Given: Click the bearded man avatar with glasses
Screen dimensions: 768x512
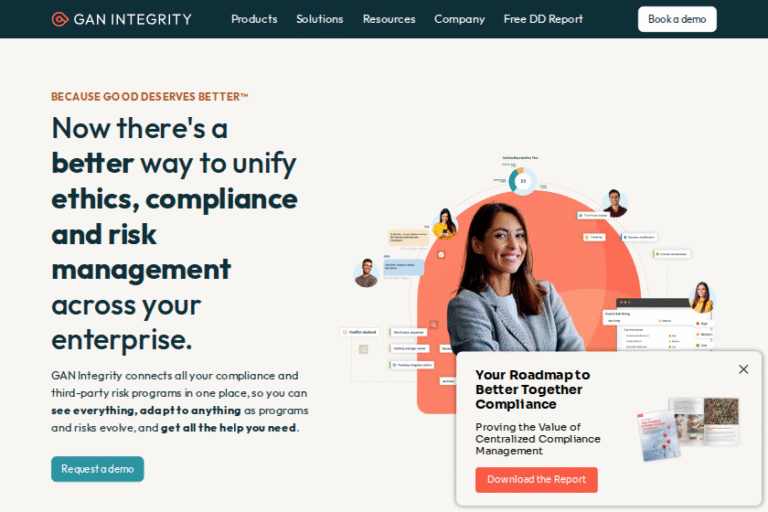Looking at the screenshot, I should 366,272.
